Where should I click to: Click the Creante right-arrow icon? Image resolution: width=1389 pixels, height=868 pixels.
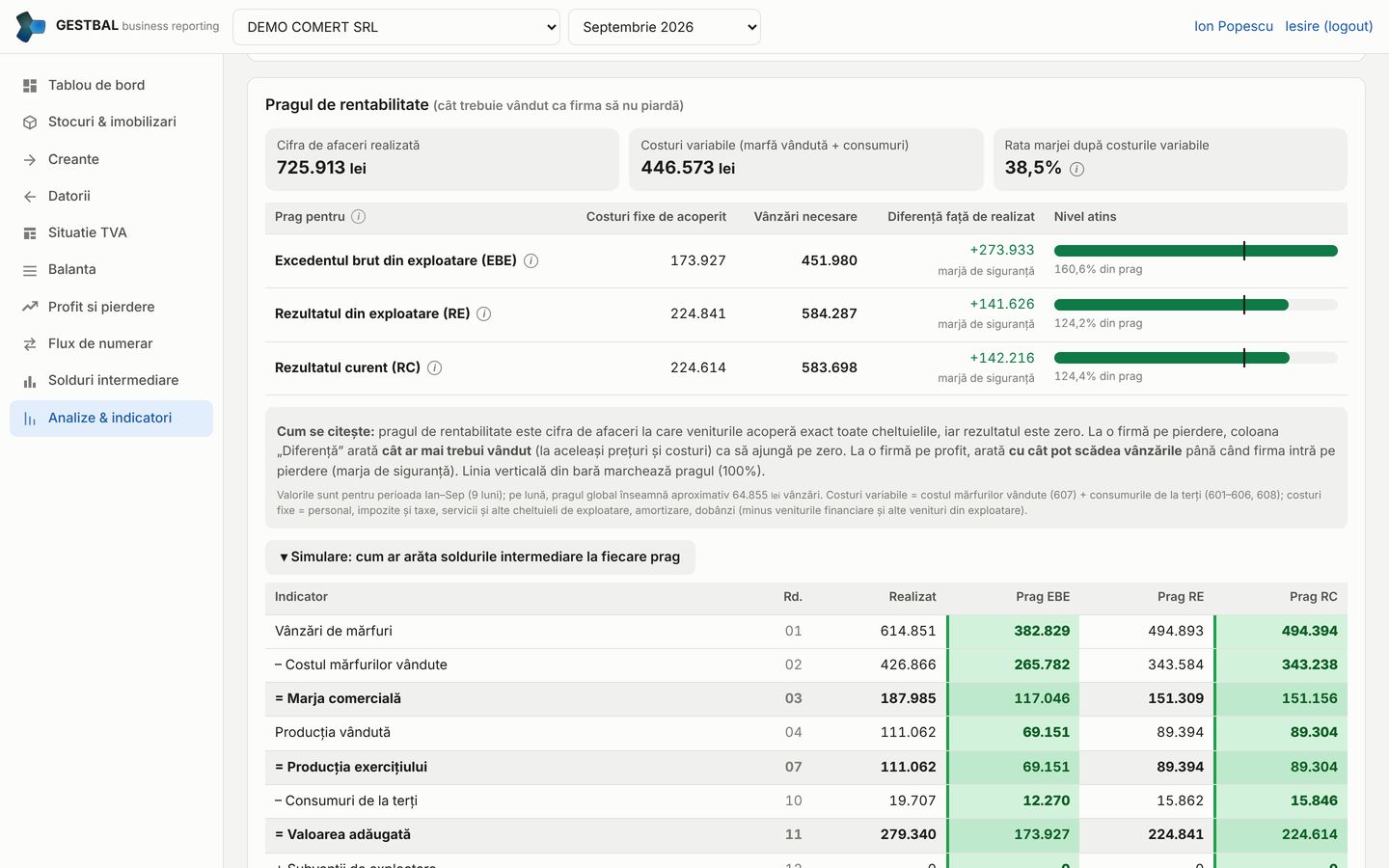point(30,160)
